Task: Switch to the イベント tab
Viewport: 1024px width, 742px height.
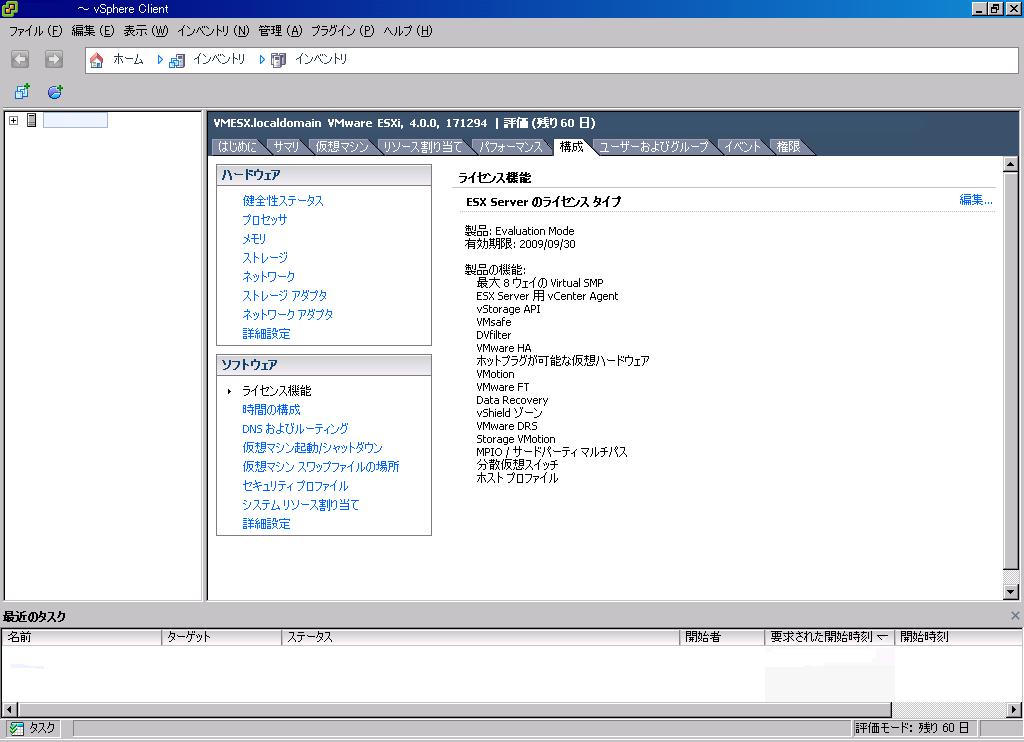Action: coord(742,147)
